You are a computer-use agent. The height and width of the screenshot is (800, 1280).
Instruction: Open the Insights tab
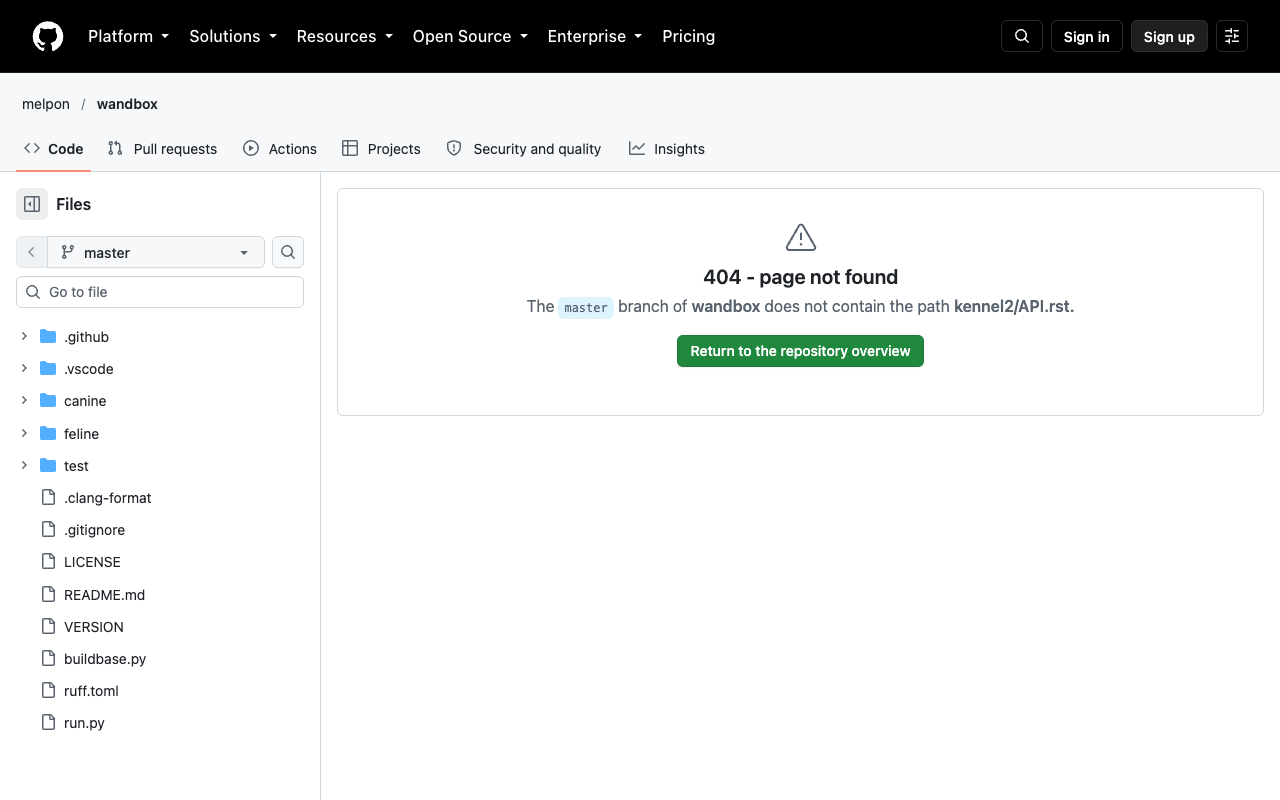pos(667,148)
